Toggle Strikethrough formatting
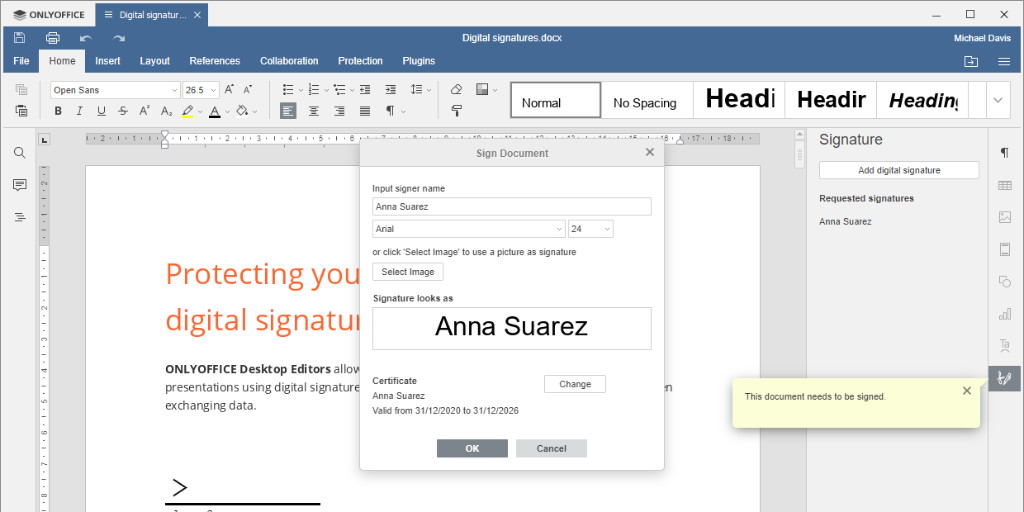 (123, 111)
